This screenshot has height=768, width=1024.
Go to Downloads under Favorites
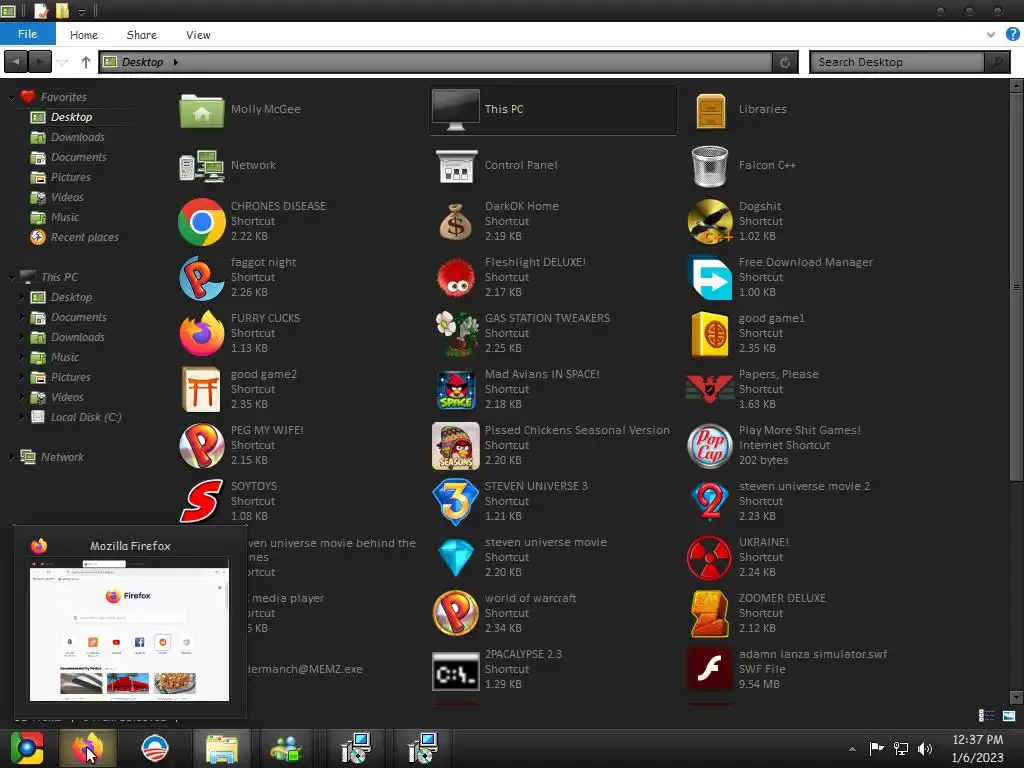pos(78,137)
